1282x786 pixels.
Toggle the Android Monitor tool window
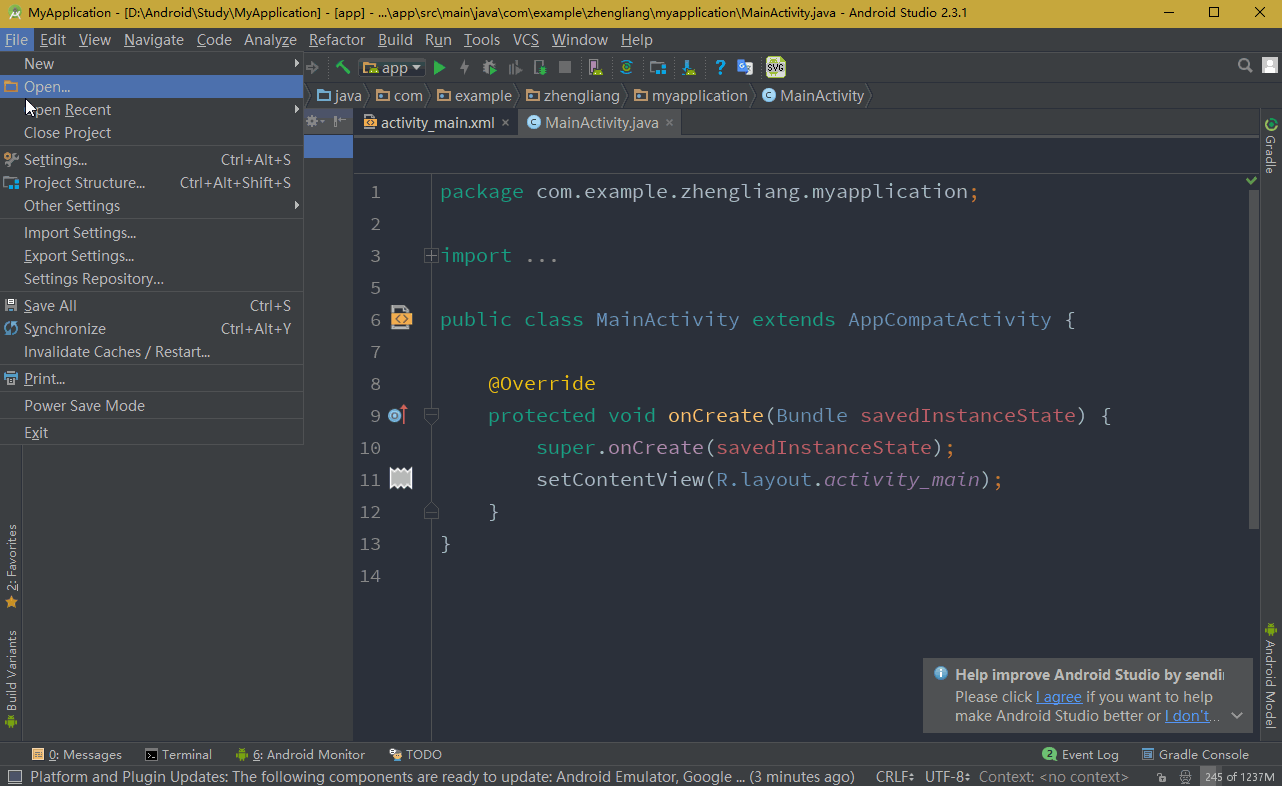[x=300, y=754]
